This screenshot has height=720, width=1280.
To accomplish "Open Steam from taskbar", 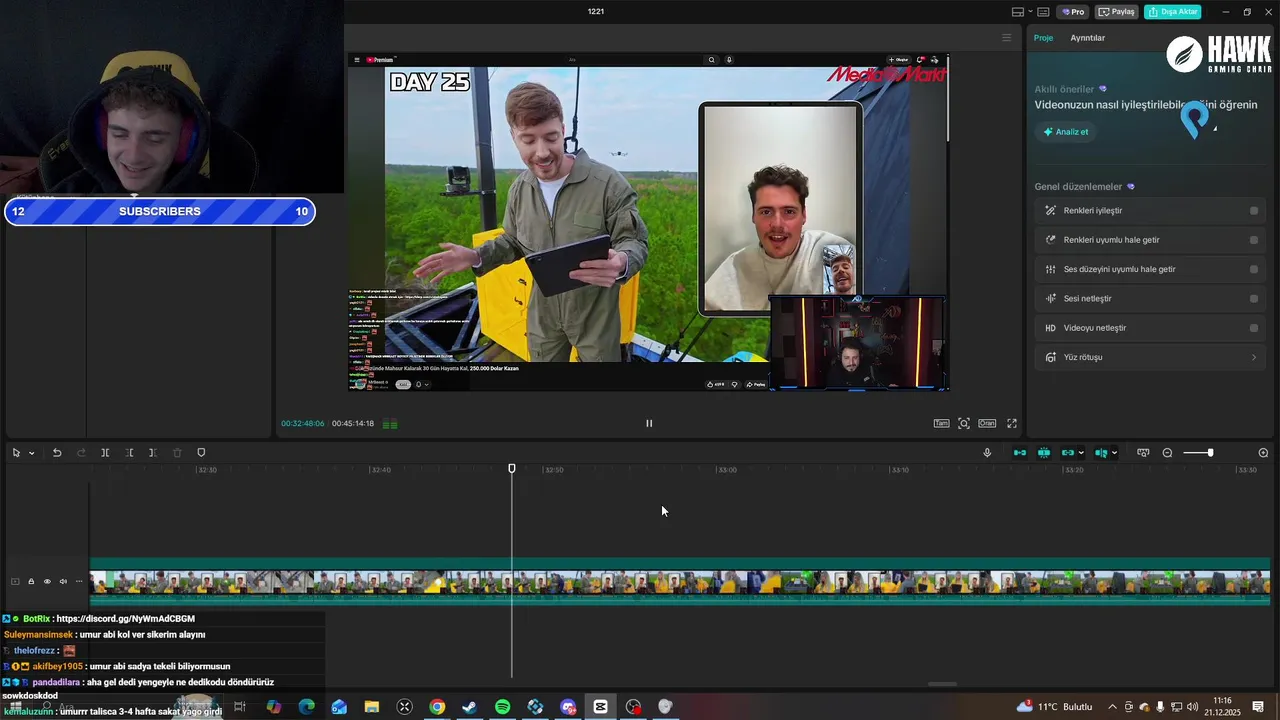I will [469, 707].
